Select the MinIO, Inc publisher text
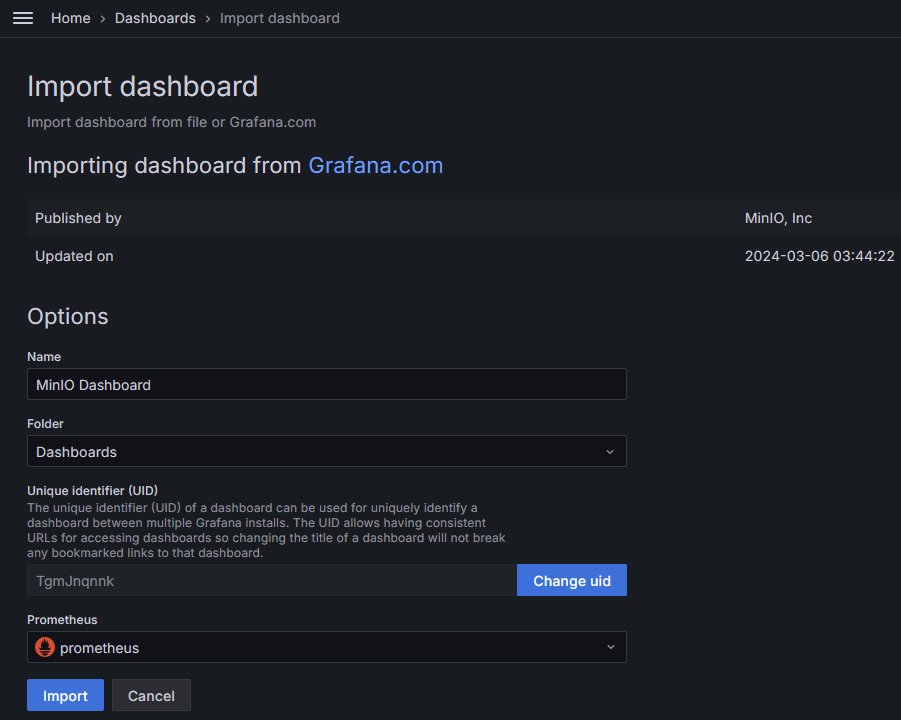 [778, 218]
